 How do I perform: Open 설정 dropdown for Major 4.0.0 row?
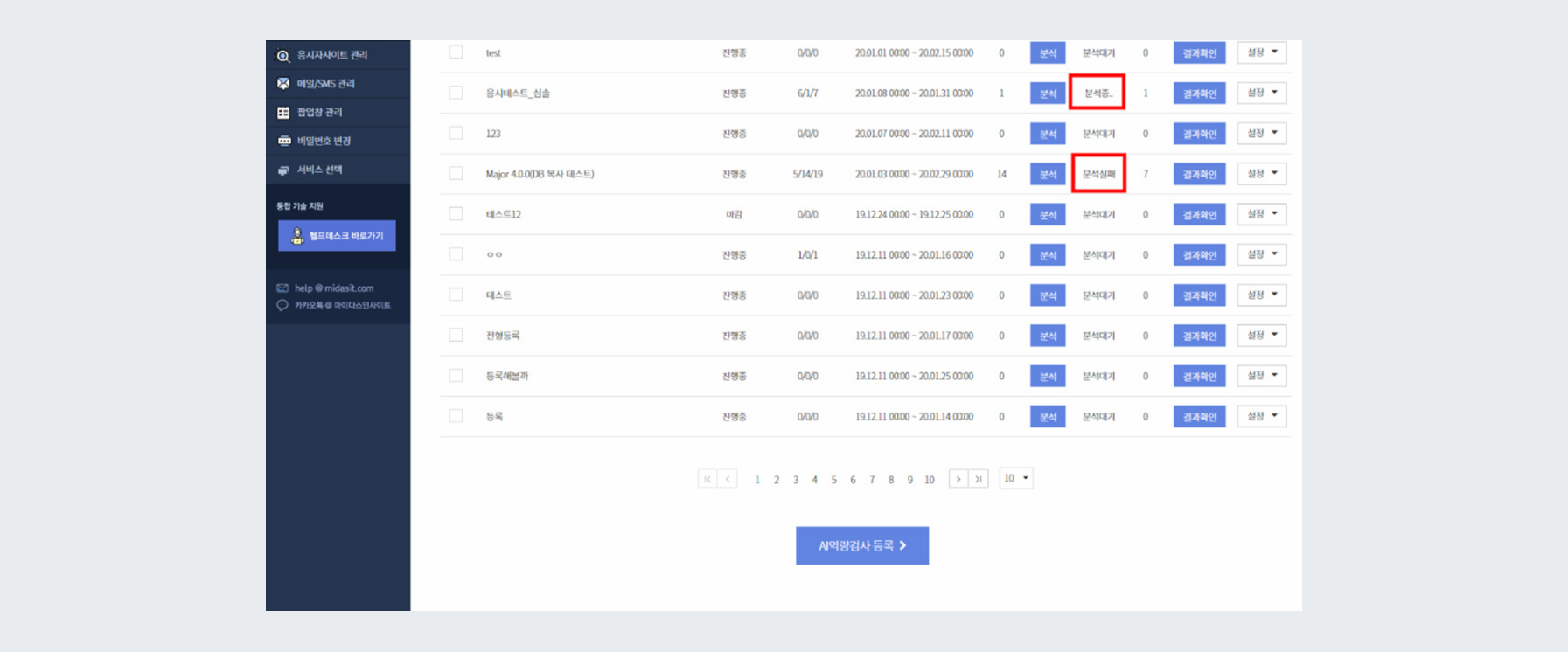click(x=1262, y=173)
